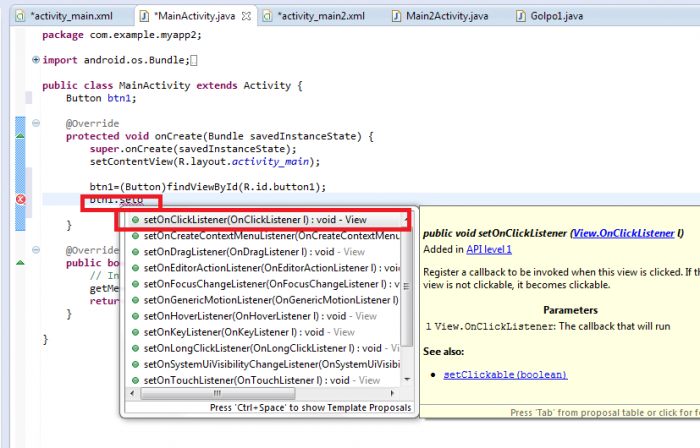Select the setOnEditorActionListener proposal
The height and width of the screenshot is (448, 700).
pos(264,268)
